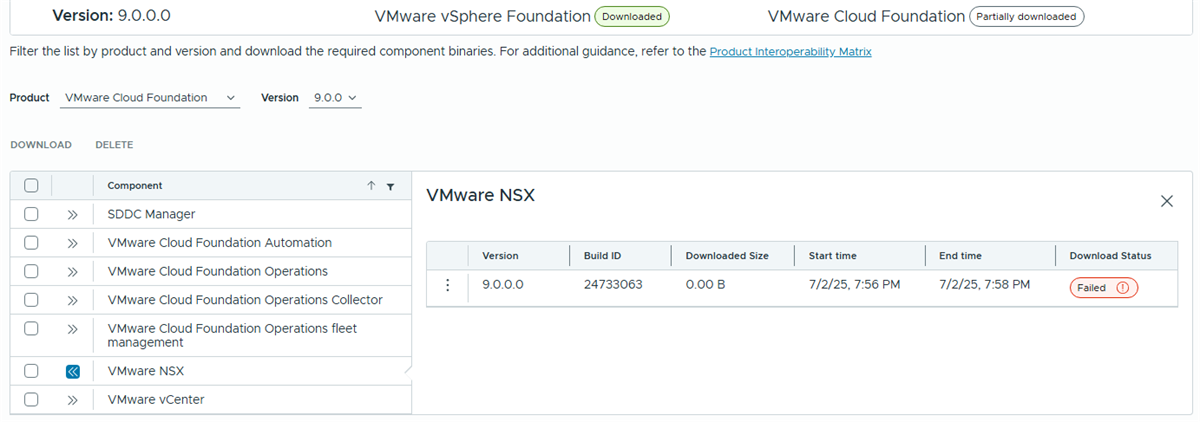
Task: Collapse the VMware NSX details arrow
Action: 72,371
